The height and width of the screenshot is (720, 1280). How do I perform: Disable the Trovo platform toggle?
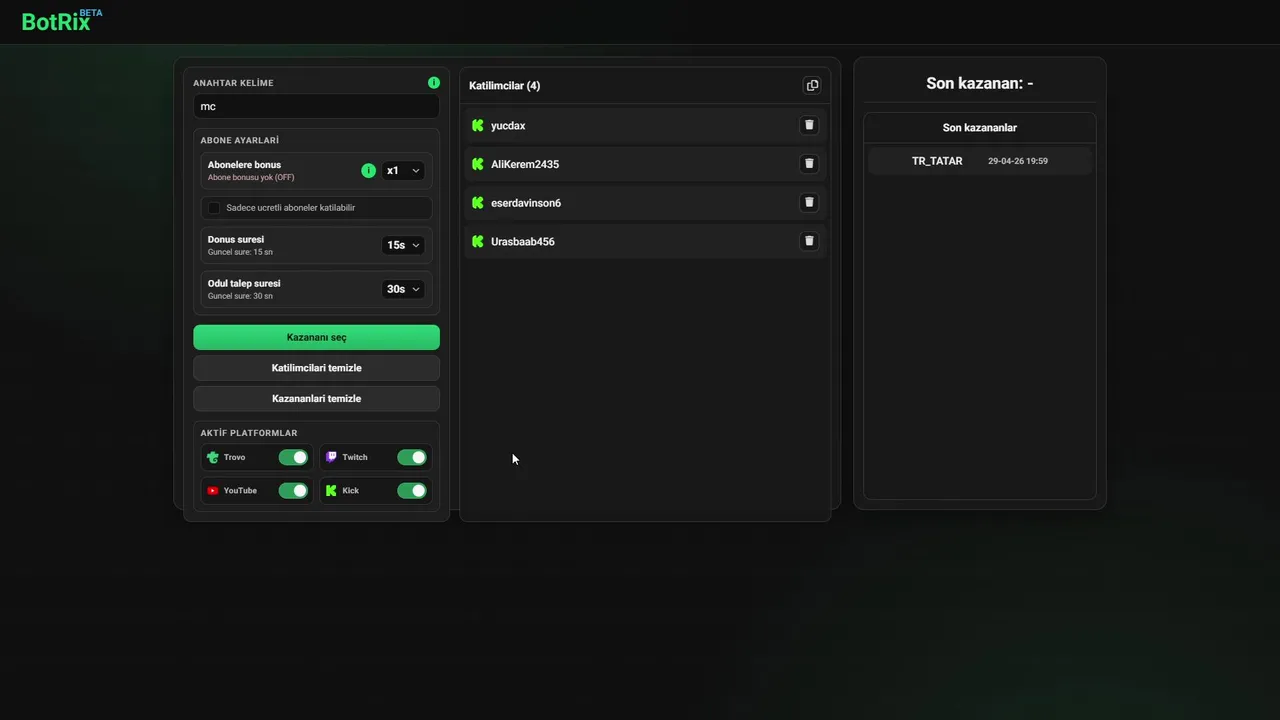(293, 457)
